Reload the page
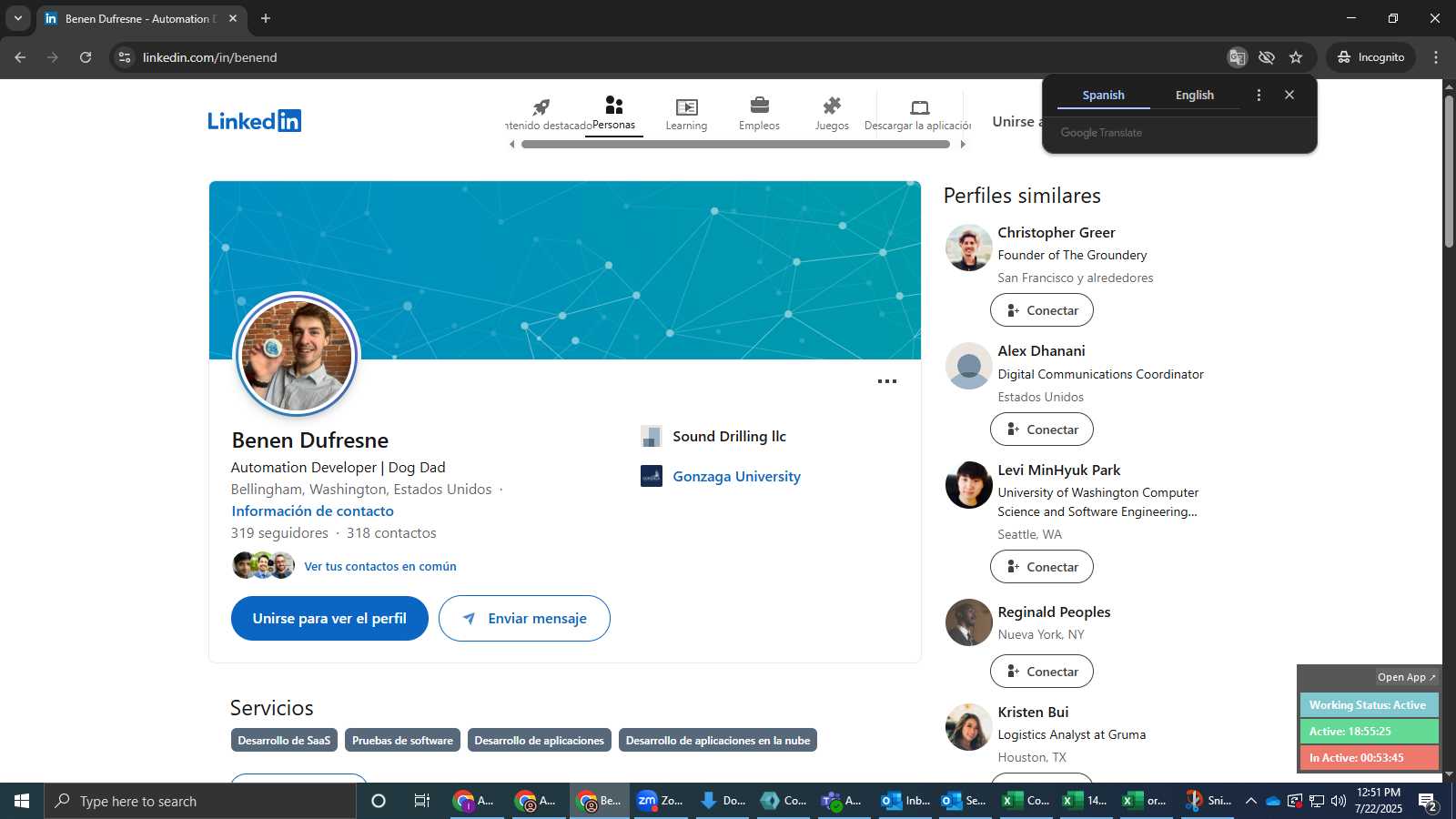The image size is (1456, 819). click(x=86, y=57)
